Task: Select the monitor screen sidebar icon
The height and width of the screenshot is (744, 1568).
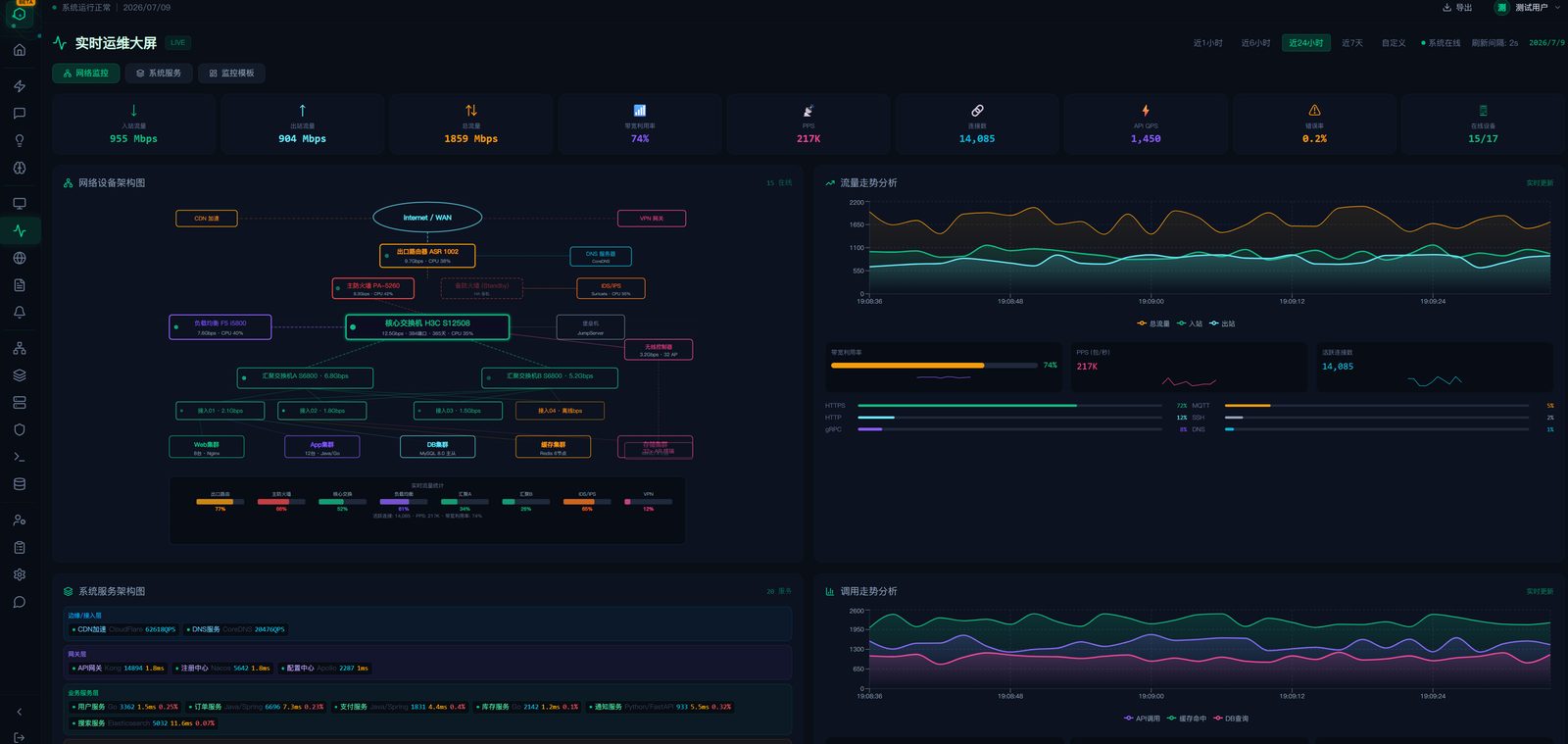Action: click(20, 204)
